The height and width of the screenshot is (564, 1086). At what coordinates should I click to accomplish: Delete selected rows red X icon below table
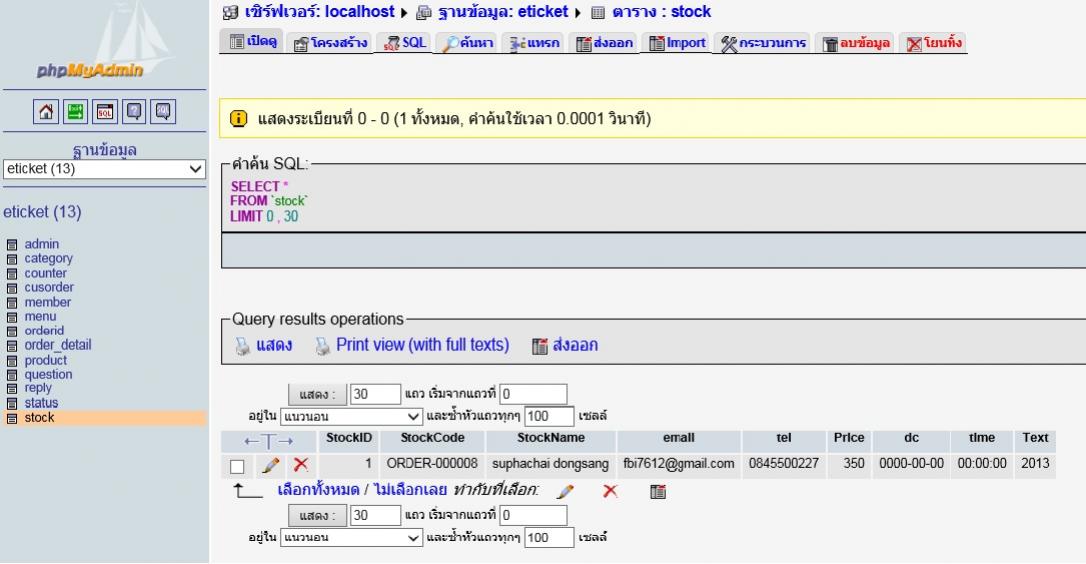tap(609, 491)
